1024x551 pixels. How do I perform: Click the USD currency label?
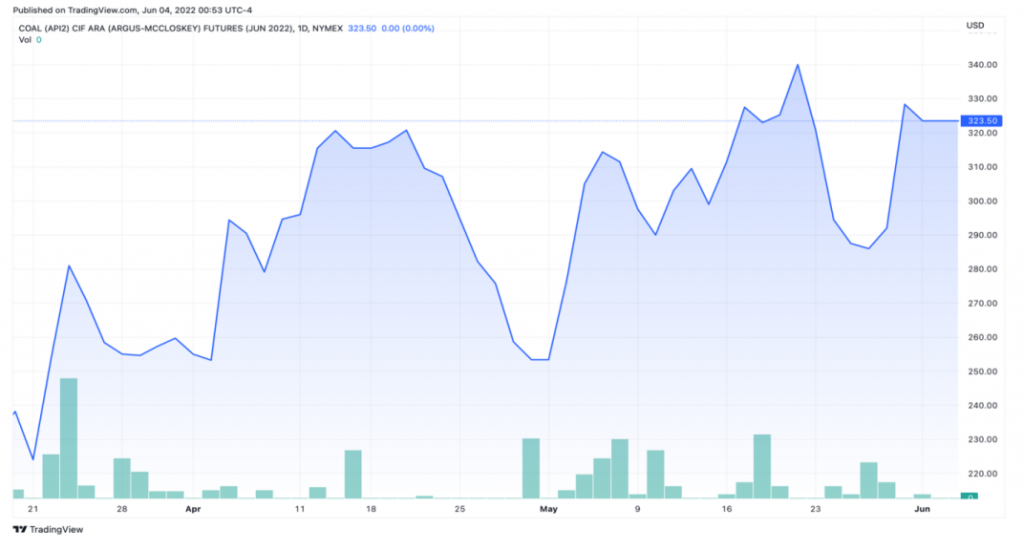(x=975, y=25)
